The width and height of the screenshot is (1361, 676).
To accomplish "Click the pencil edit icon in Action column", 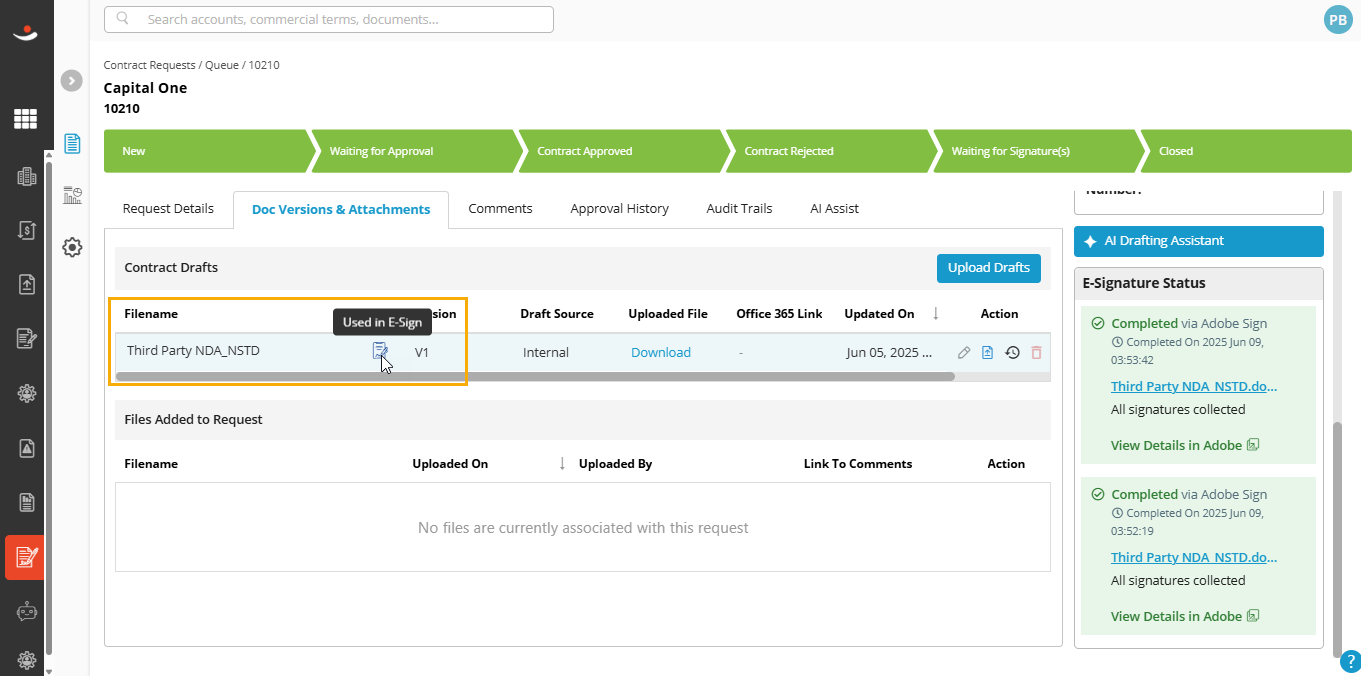I will coord(964,352).
